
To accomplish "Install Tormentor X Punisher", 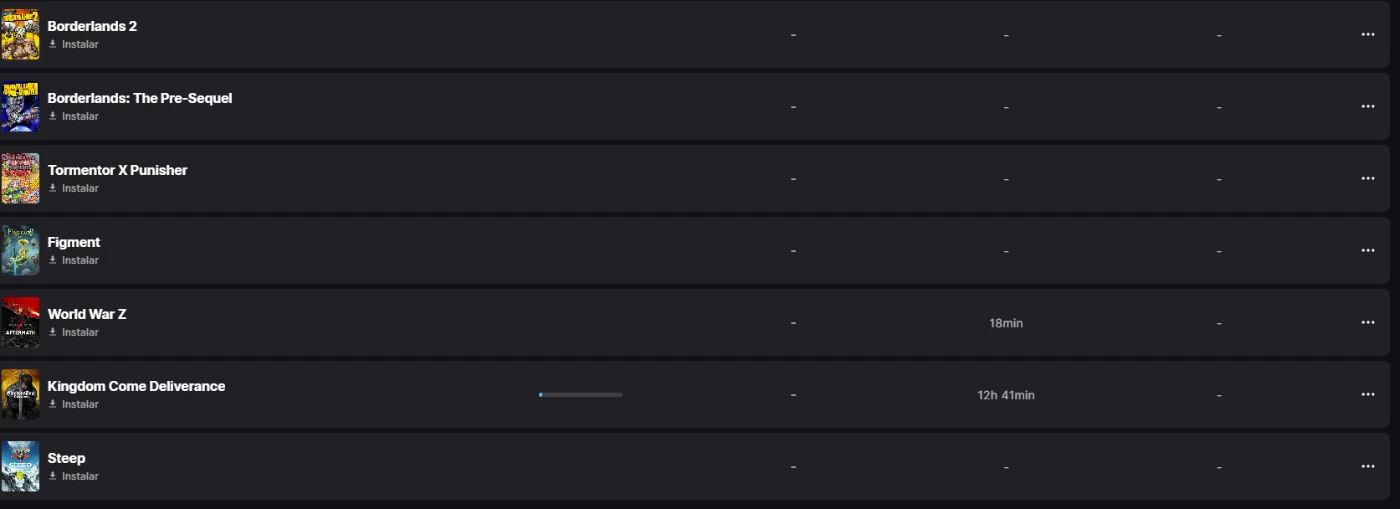I will point(74,188).
